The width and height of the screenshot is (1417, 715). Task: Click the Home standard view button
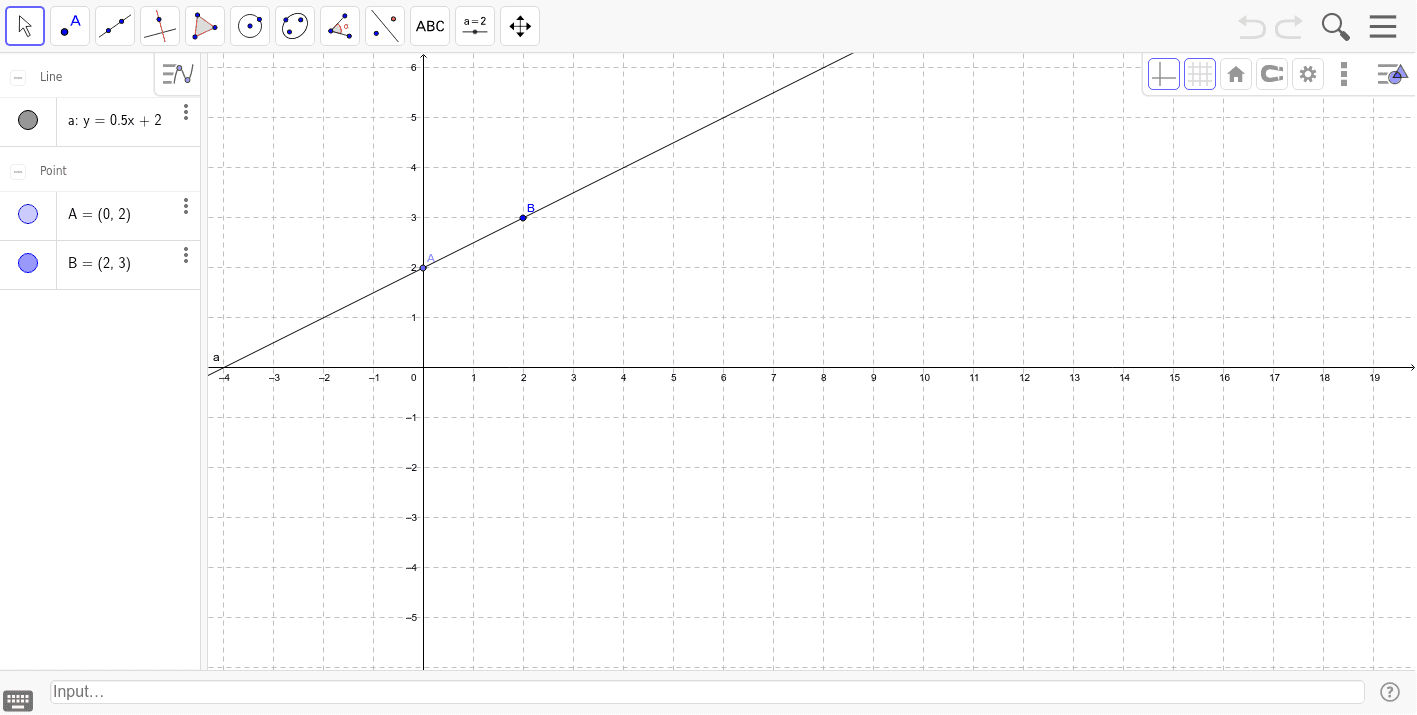tap(1236, 74)
